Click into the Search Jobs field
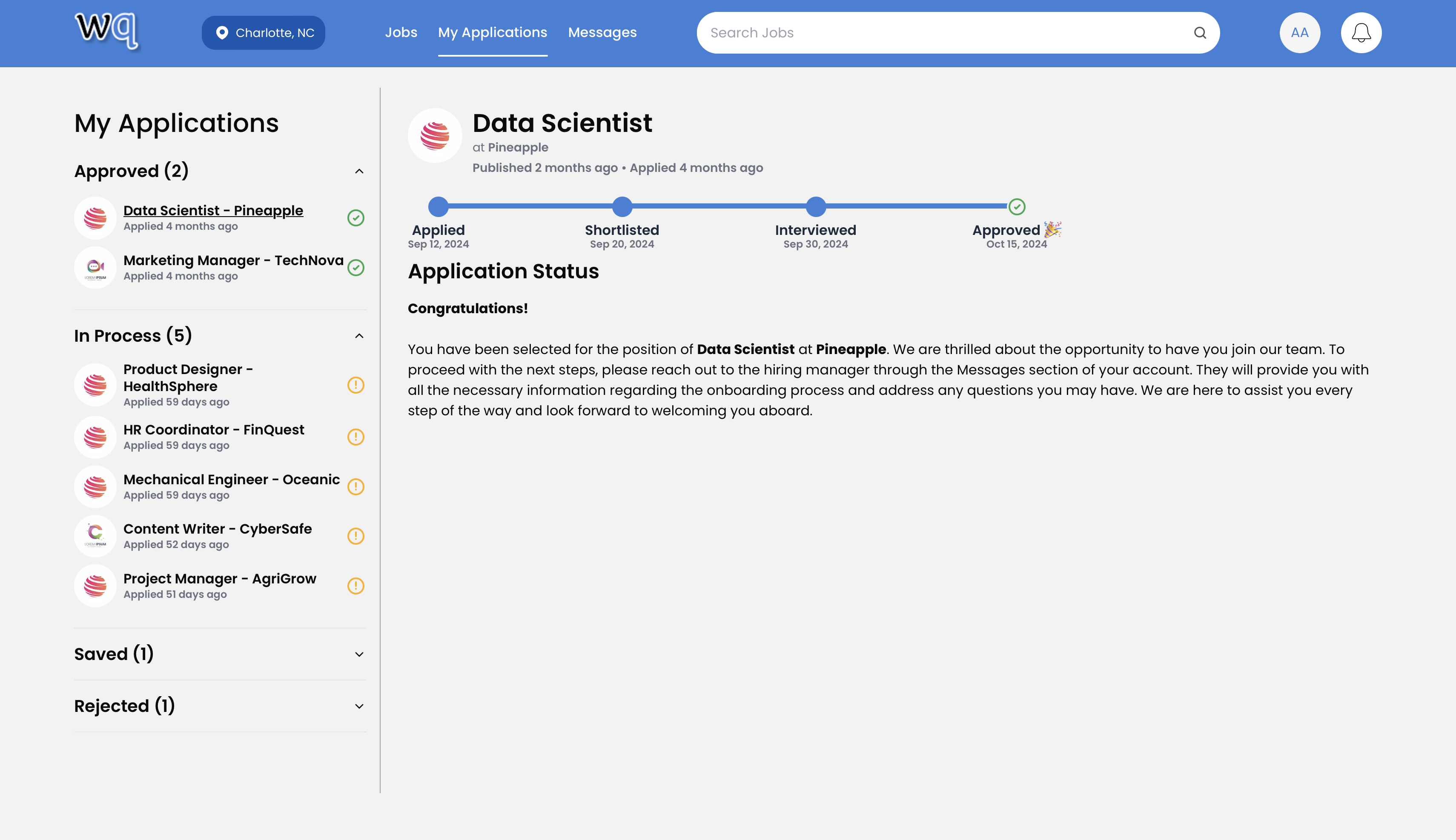Image resolution: width=1456 pixels, height=840 pixels. (x=946, y=33)
